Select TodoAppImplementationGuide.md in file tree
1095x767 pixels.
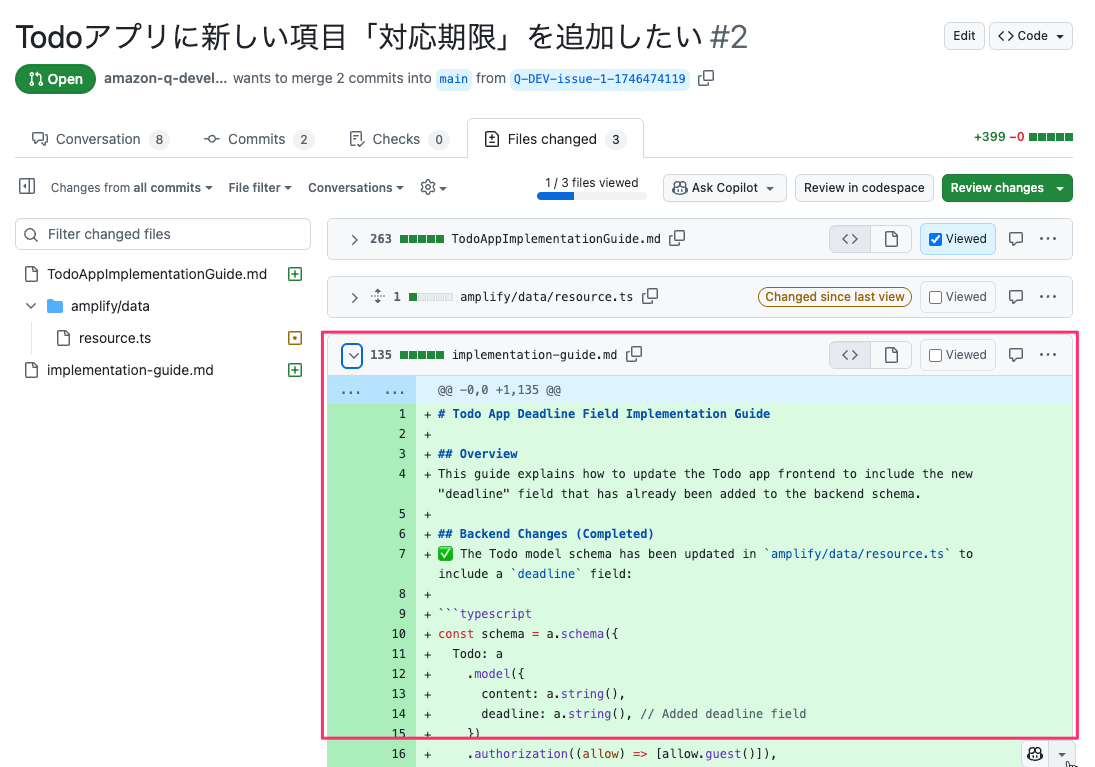156,274
